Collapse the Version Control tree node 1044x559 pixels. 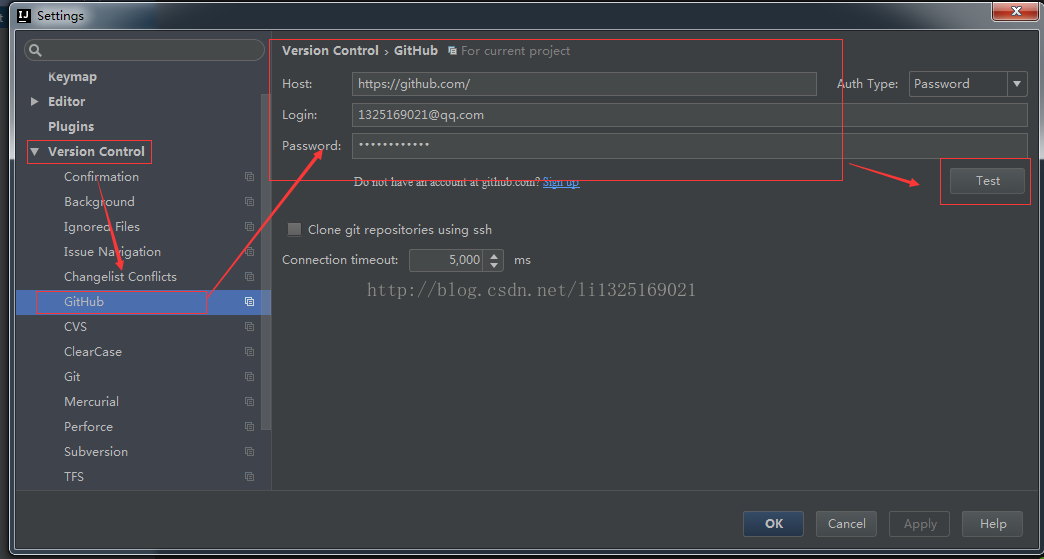click(35, 152)
